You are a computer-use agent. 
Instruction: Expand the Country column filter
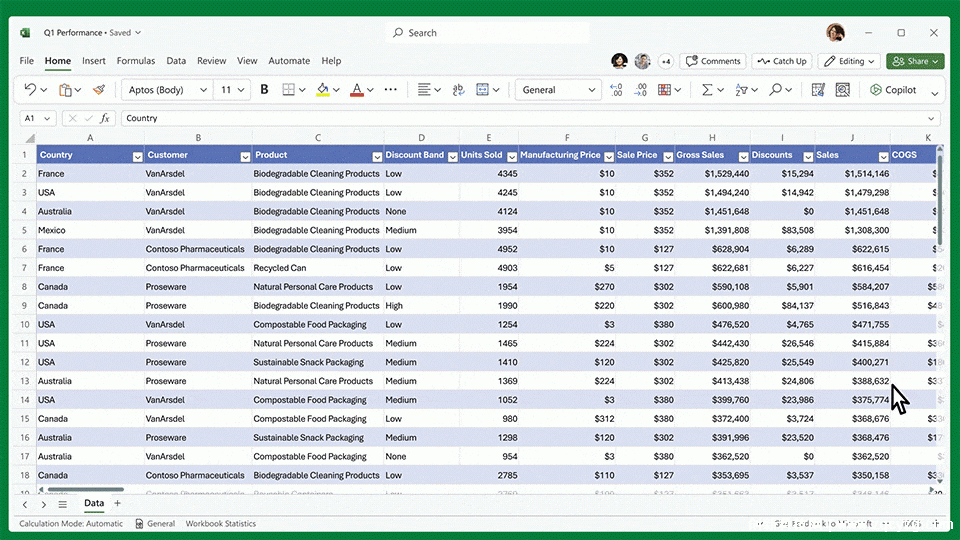pos(138,157)
